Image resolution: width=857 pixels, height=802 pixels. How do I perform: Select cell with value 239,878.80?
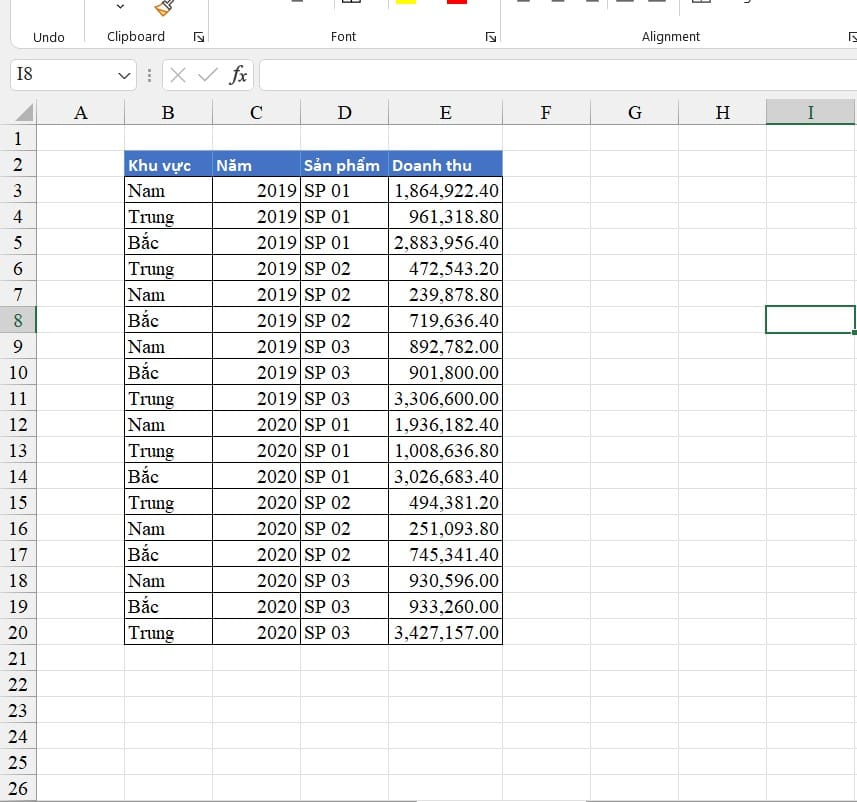(x=445, y=294)
